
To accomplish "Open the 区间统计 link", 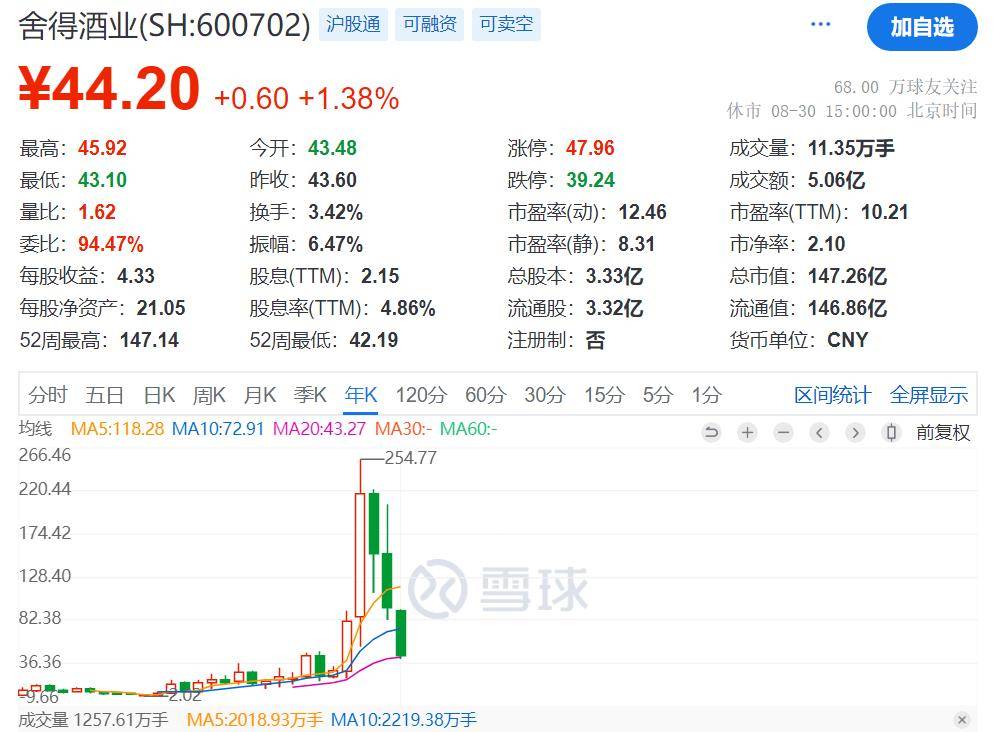I will click(x=833, y=395).
